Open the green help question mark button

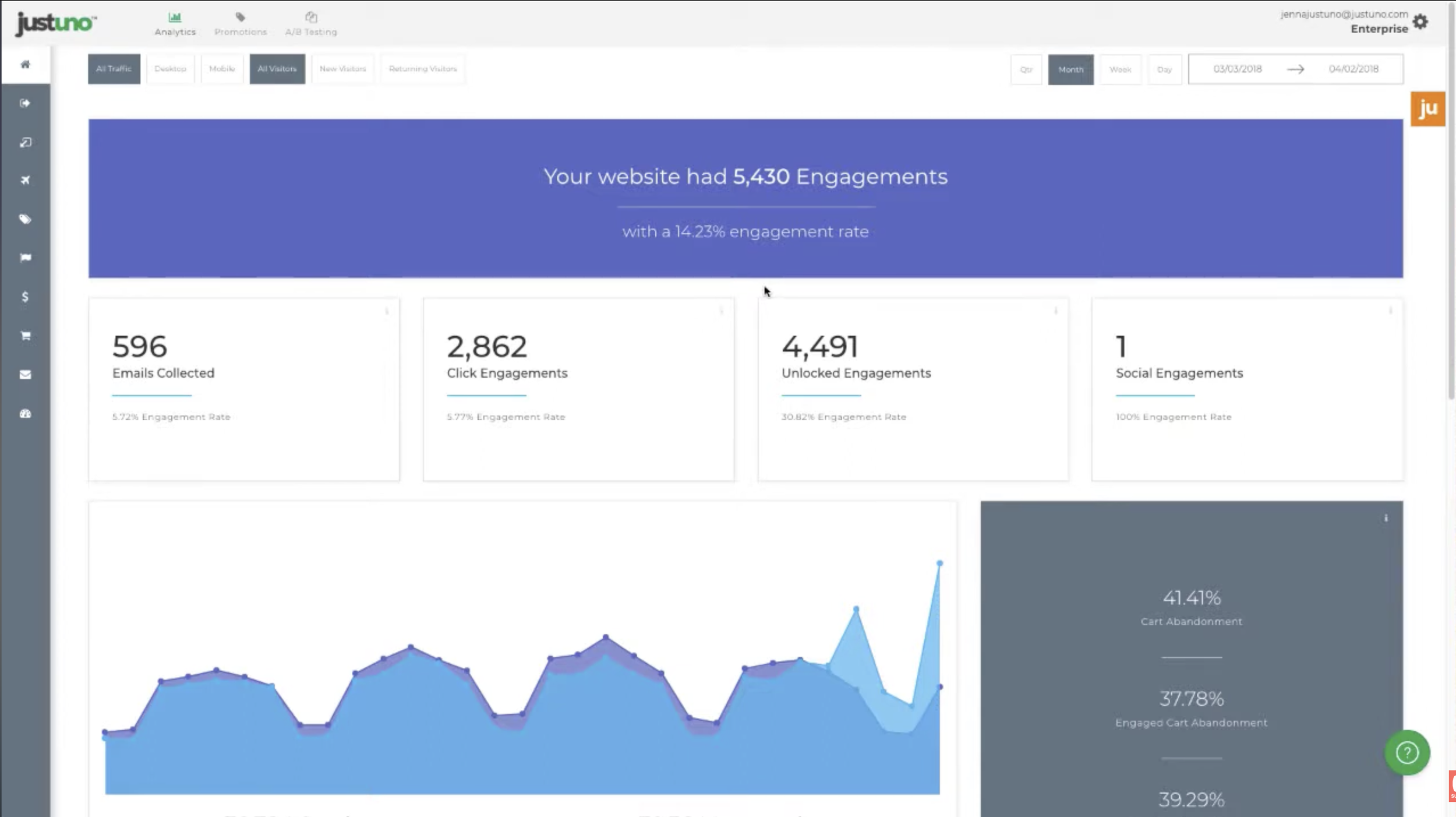1407,752
